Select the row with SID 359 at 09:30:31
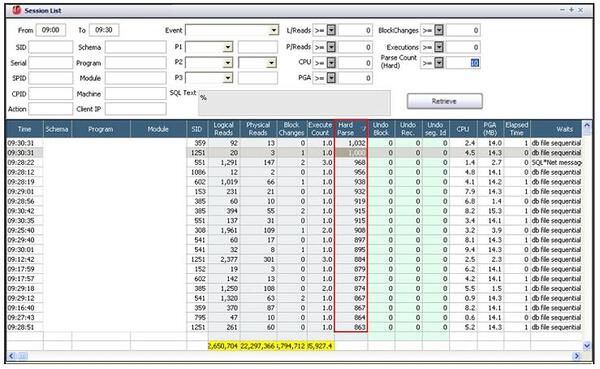 [x=294, y=143]
